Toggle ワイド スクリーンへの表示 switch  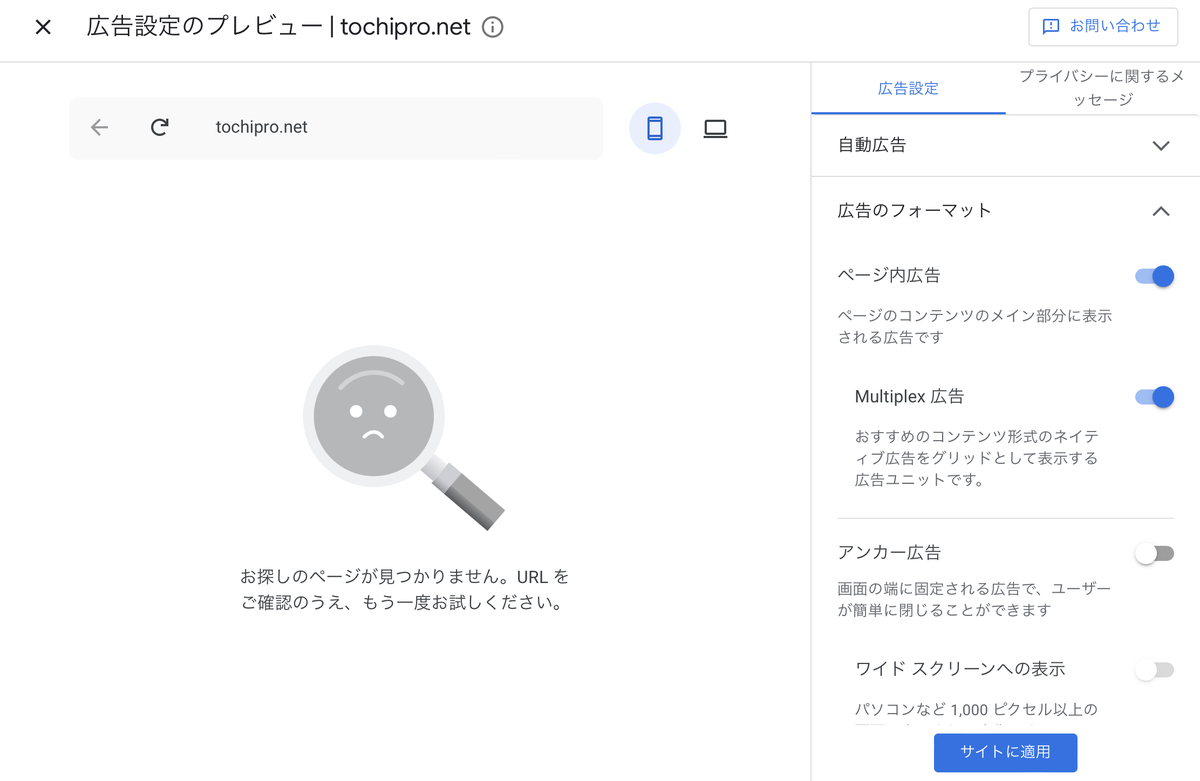point(1154,670)
